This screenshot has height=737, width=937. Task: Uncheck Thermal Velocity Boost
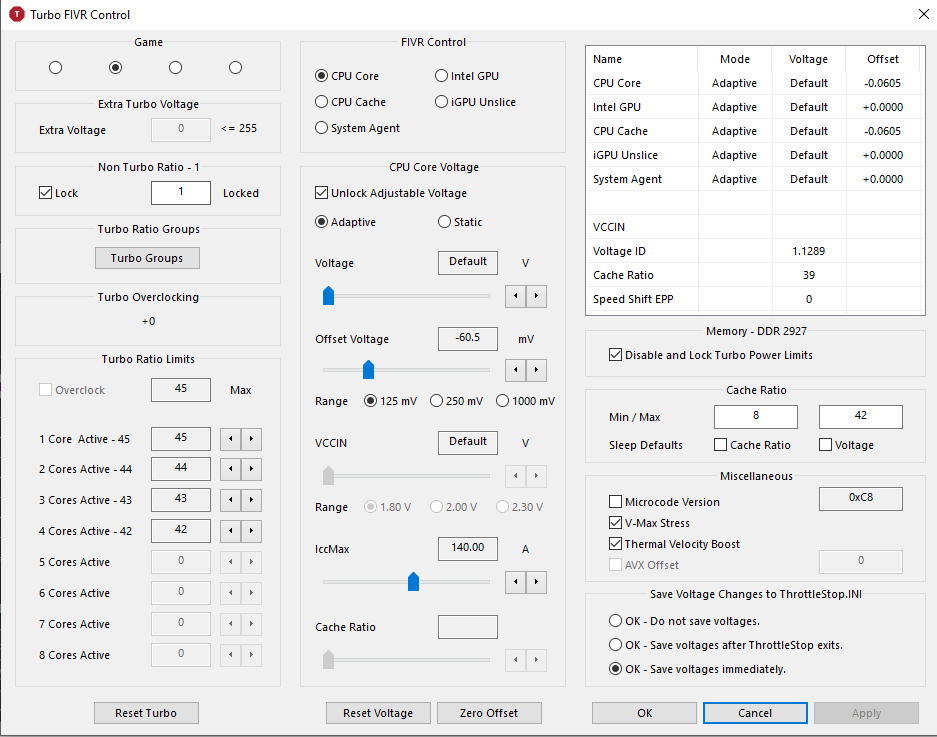[x=616, y=544]
